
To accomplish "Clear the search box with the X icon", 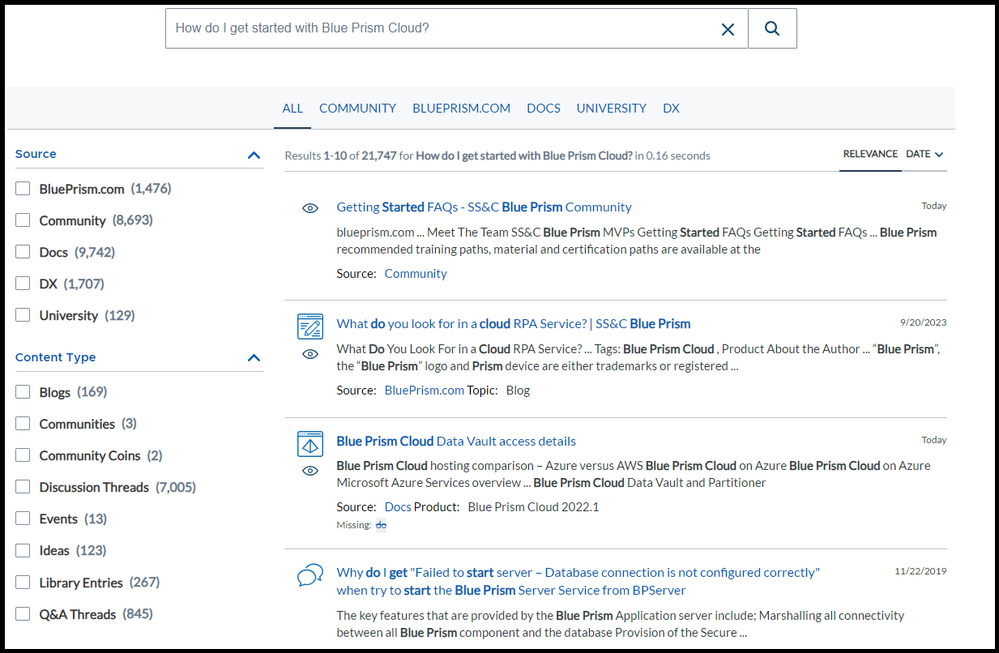I will coord(728,29).
